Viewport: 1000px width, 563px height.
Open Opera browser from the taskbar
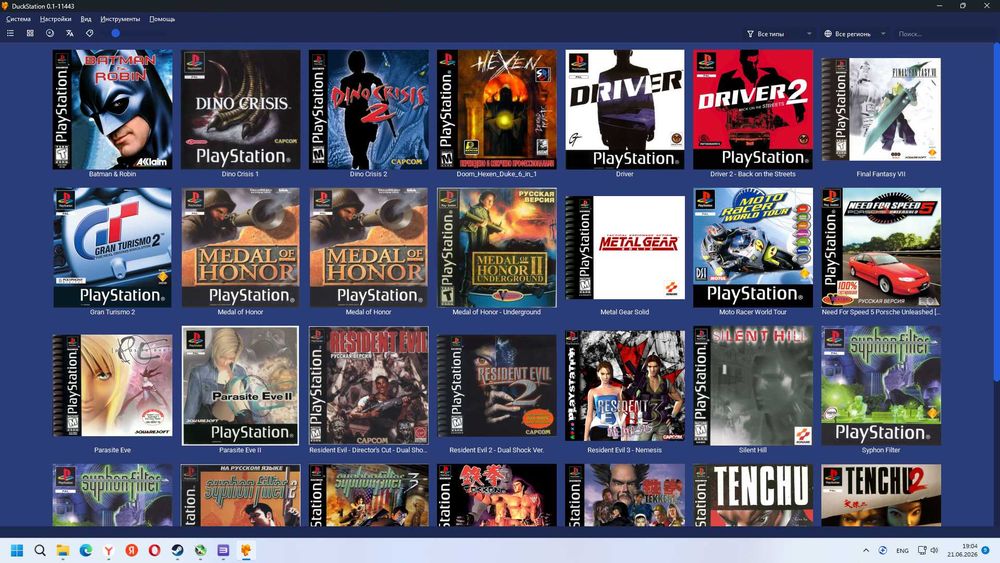(x=154, y=550)
